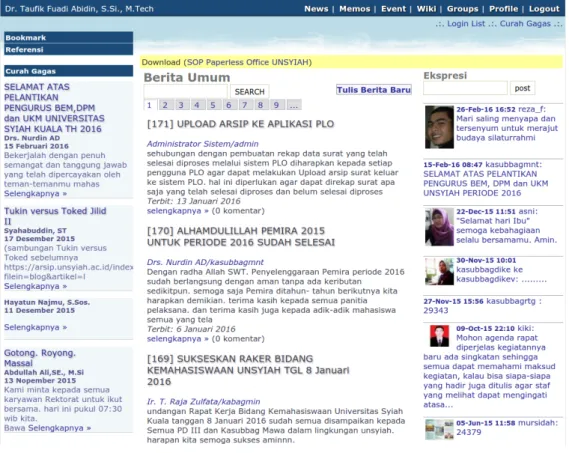This screenshot has width=569, height=453.
Task: Click the Dr. Taufik Fuadi Abidin user name
Action: (x=79, y=9)
